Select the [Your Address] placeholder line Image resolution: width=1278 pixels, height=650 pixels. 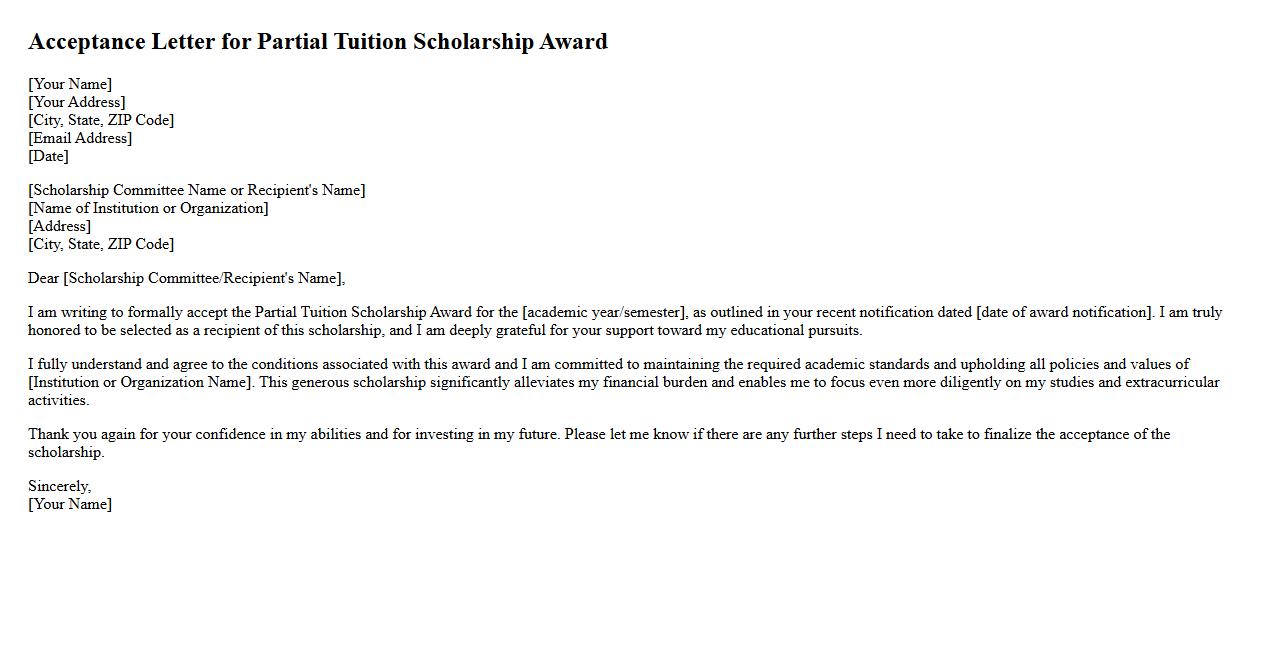pyautogui.click(x=77, y=102)
